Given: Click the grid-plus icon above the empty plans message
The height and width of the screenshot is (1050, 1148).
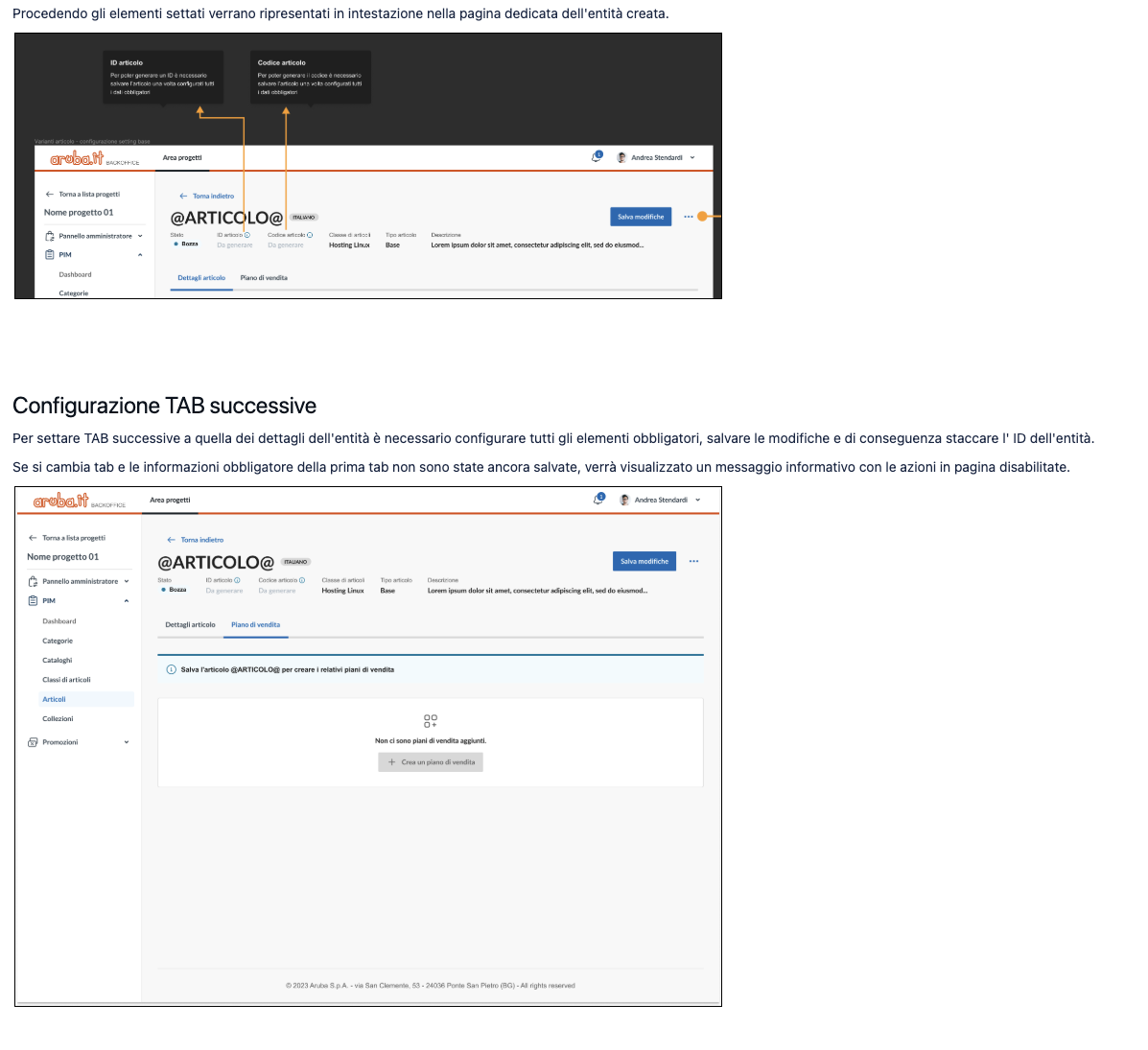Looking at the screenshot, I should pyautogui.click(x=431, y=720).
